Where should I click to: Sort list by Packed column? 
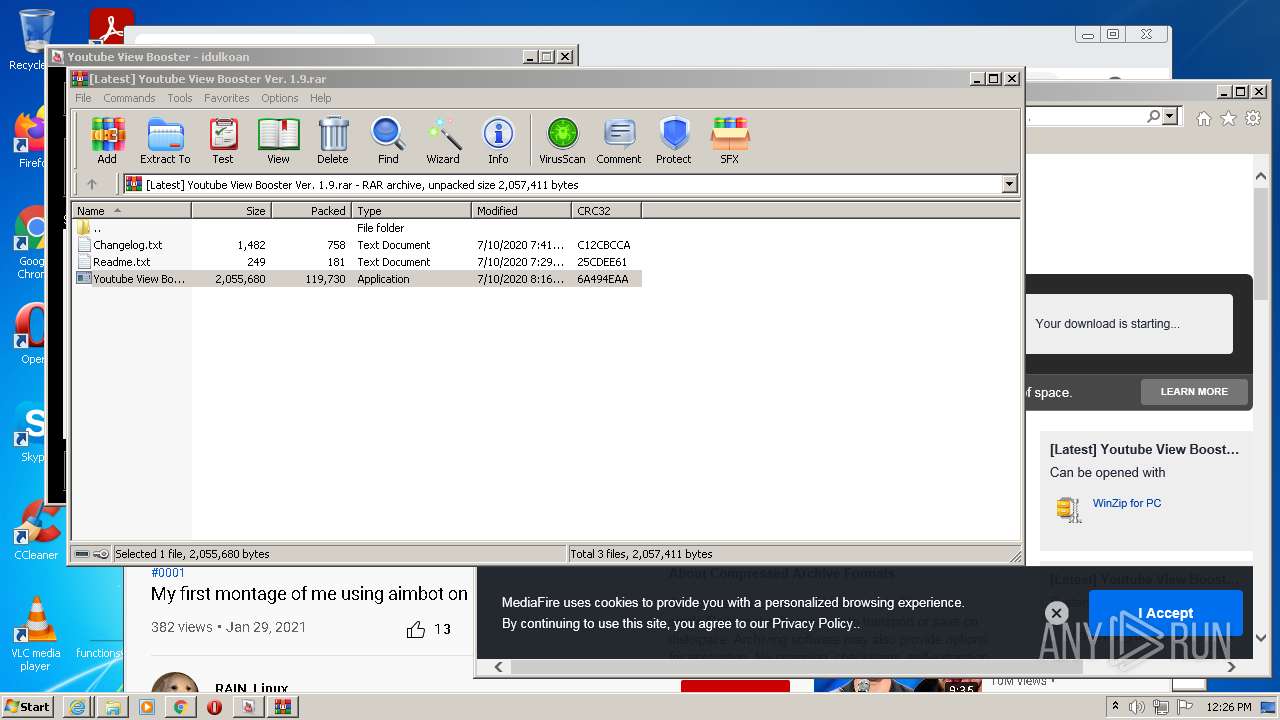click(311, 210)
